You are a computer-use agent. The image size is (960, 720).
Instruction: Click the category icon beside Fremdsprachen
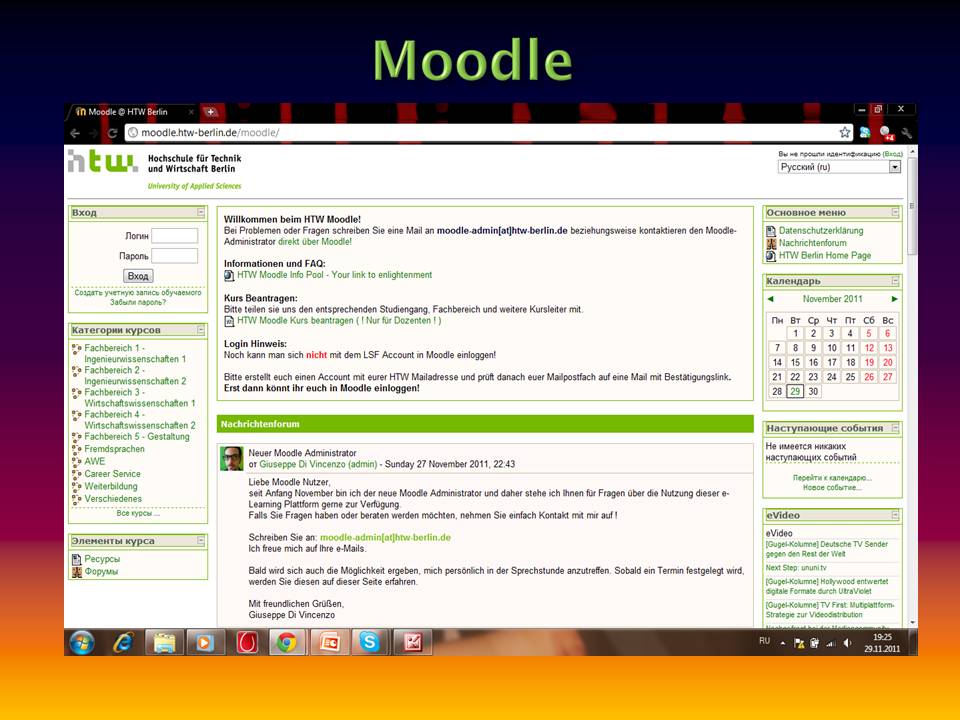(77, 449)
